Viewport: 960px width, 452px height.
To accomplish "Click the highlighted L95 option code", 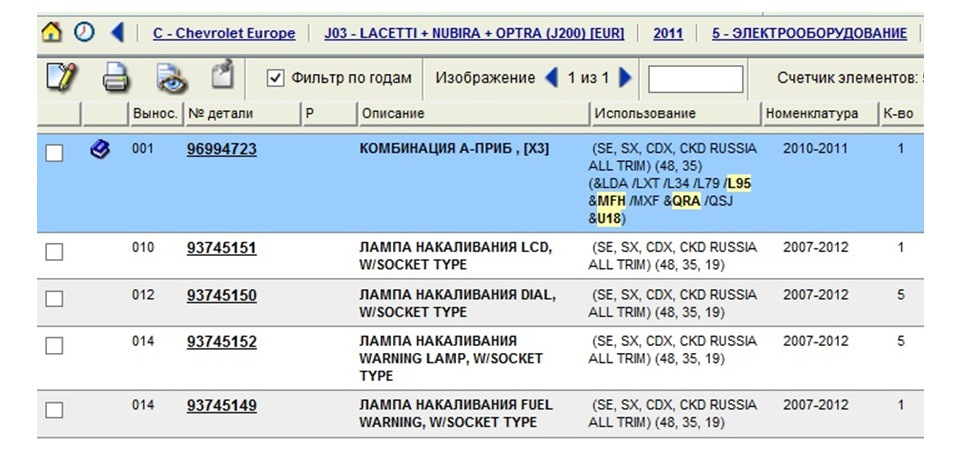I will tap(740, 183).
